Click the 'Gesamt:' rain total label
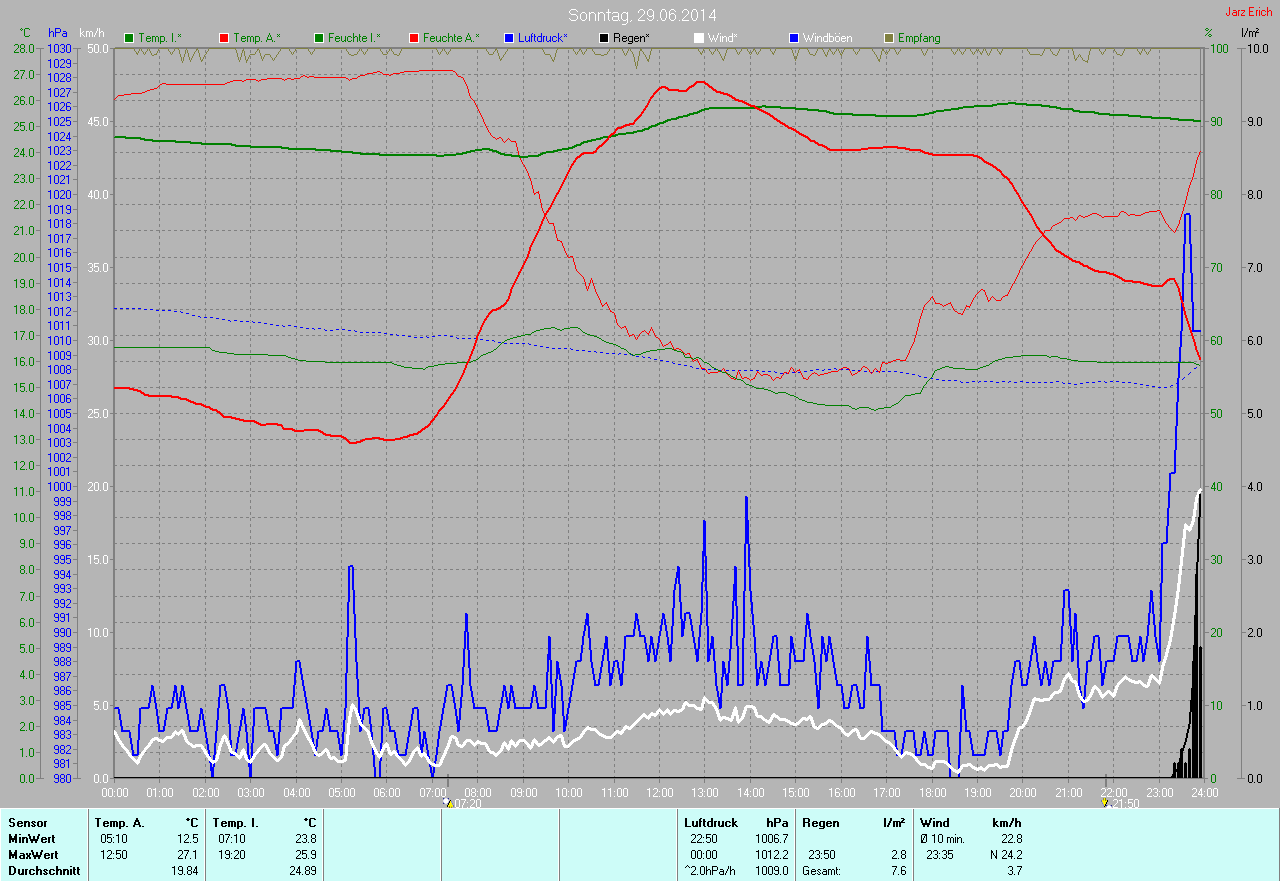Viewport: 1280px width, 881px height. [821, 871]
